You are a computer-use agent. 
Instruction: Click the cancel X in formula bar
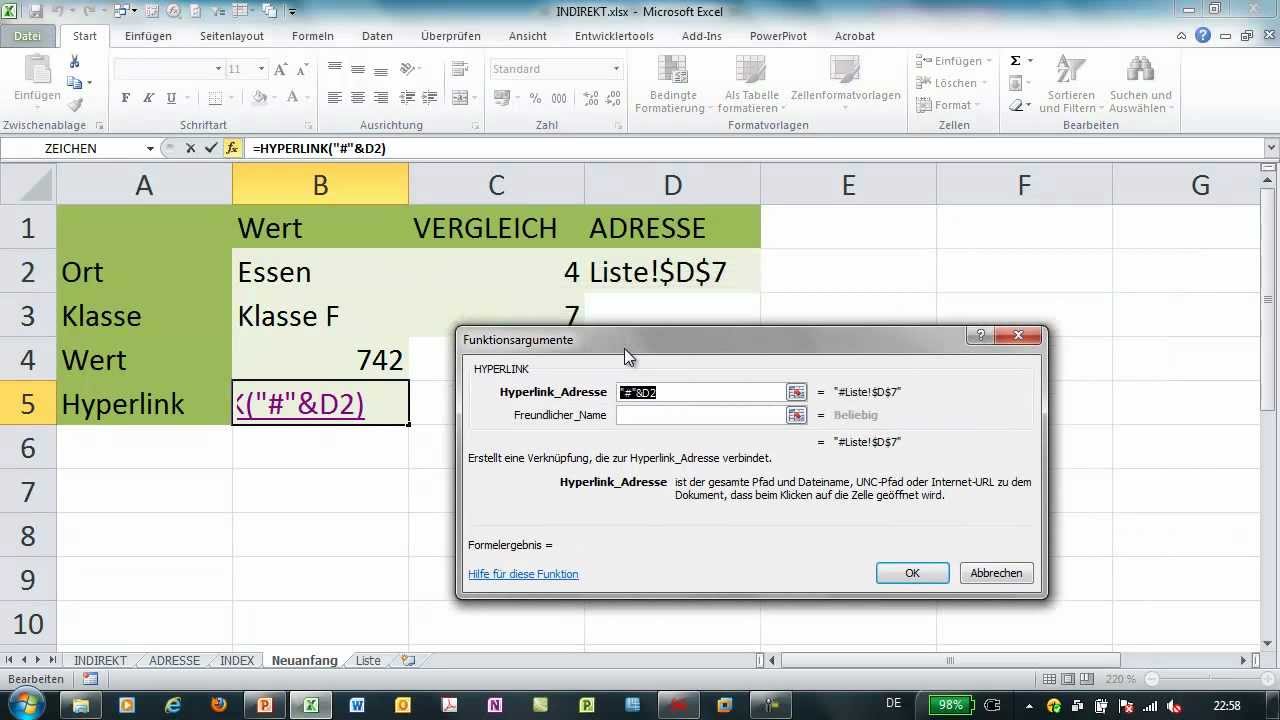190,148
